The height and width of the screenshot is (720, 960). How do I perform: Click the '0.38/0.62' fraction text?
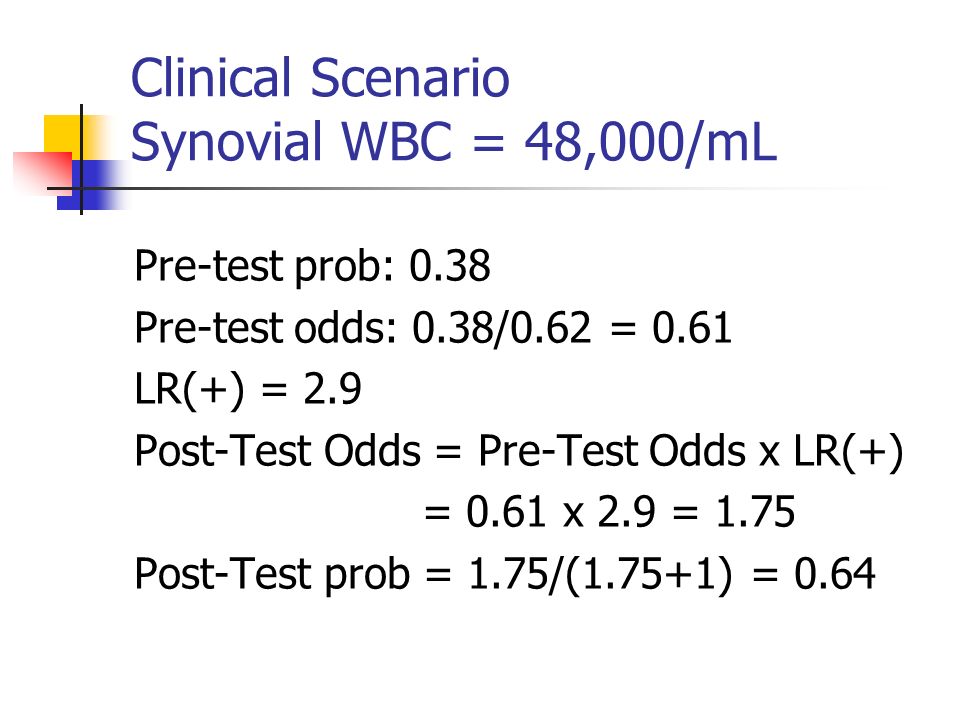pos(501,328)
